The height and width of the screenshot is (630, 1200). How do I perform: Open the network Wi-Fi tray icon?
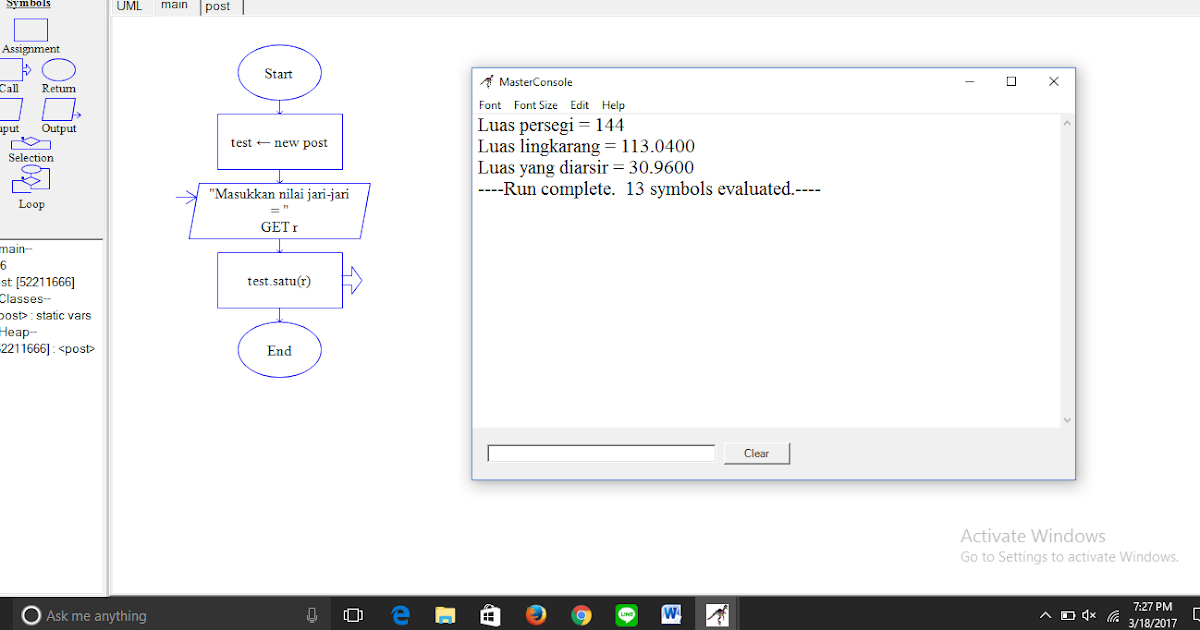pos(1113,615)
